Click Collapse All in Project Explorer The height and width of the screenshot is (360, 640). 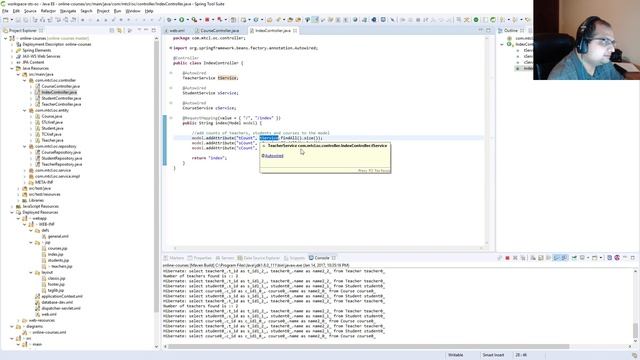click(x=111, y=31)
